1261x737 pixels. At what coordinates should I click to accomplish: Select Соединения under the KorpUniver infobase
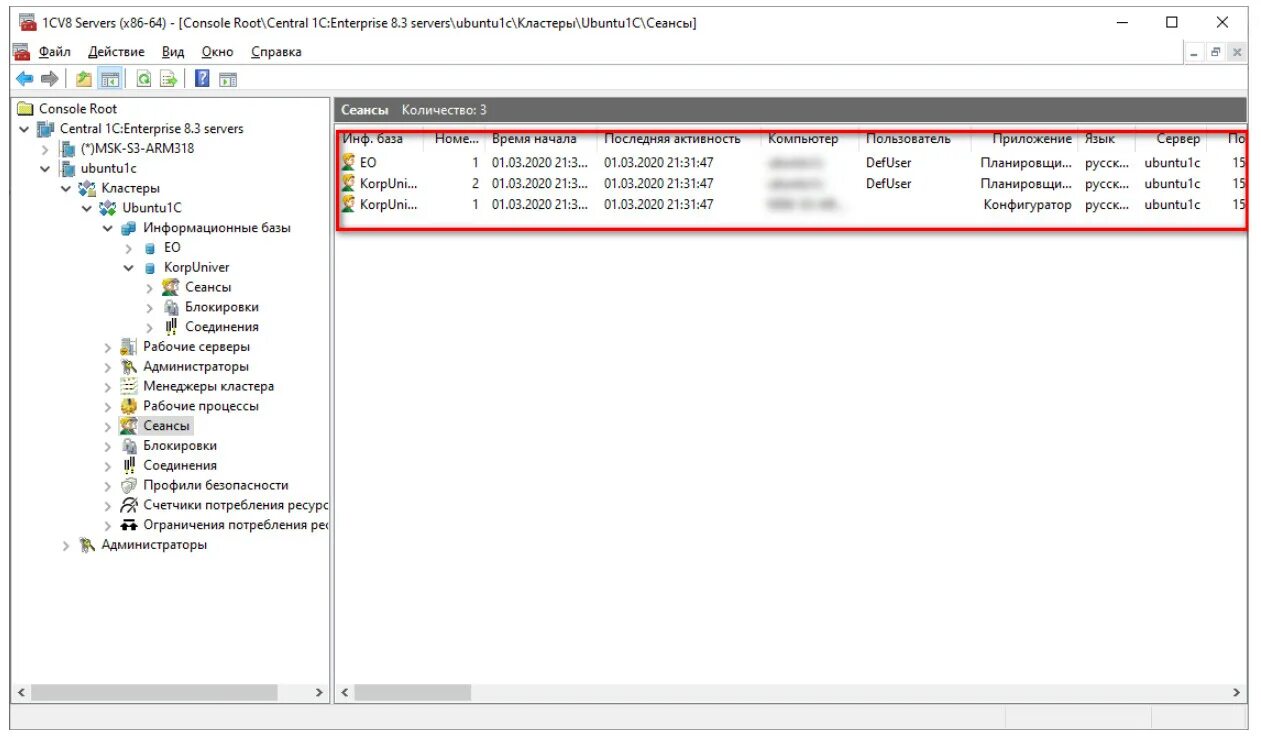[221, 327]
